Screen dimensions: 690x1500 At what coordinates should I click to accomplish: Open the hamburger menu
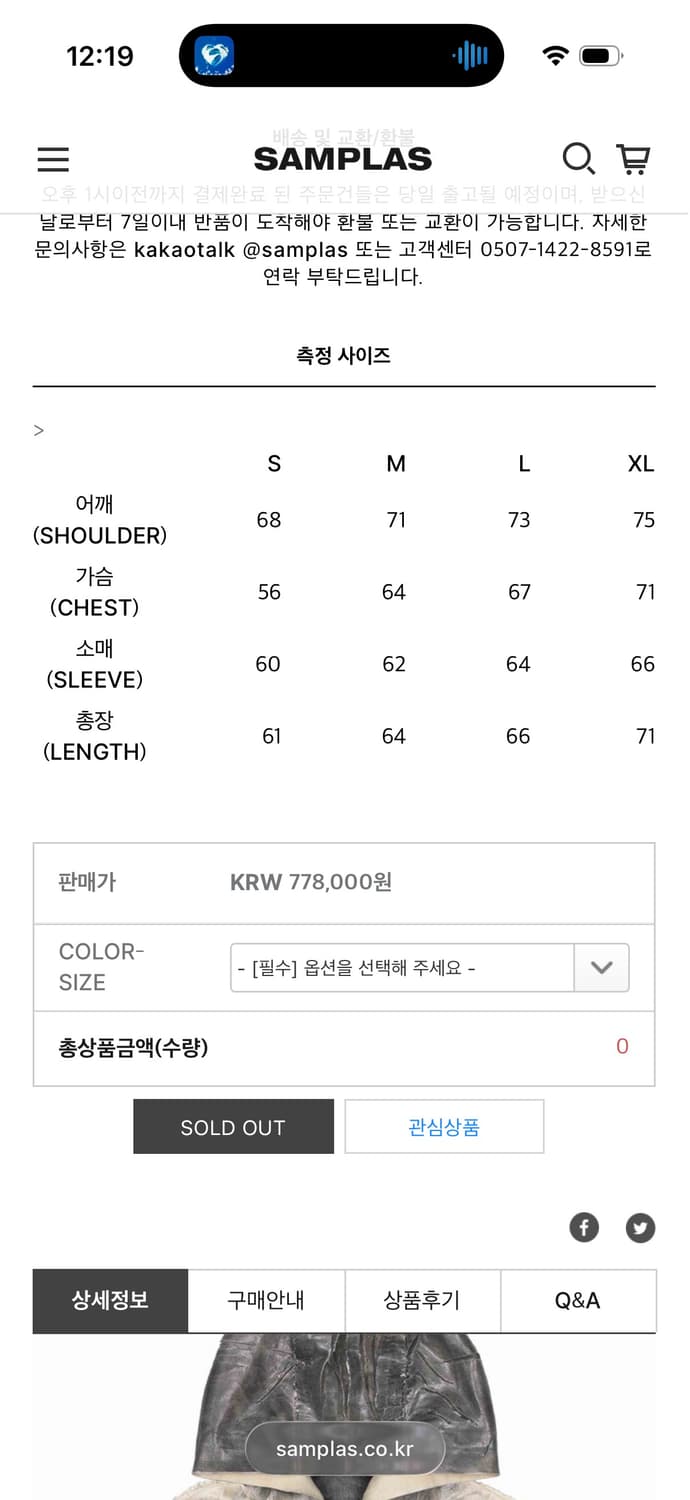click(x=53, y=159)
